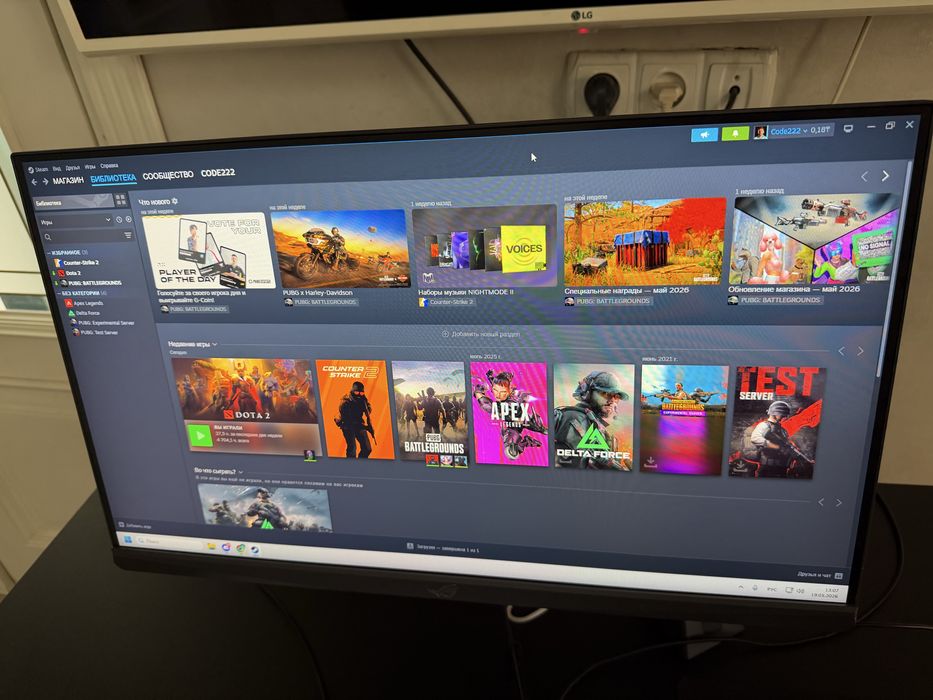This screenshot has height=700, width=933.
Task: Open Друзья и чат panel
Action: (x=820, y=574)
